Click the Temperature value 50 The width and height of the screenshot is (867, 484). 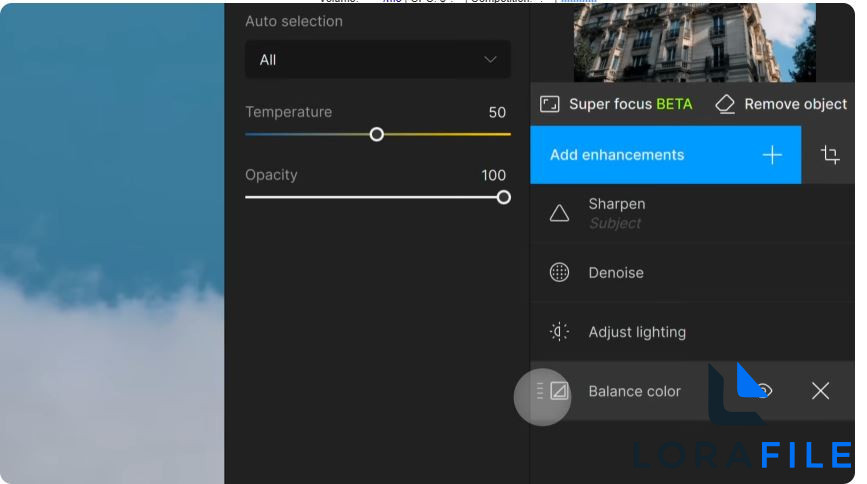(x=497, y=113)
